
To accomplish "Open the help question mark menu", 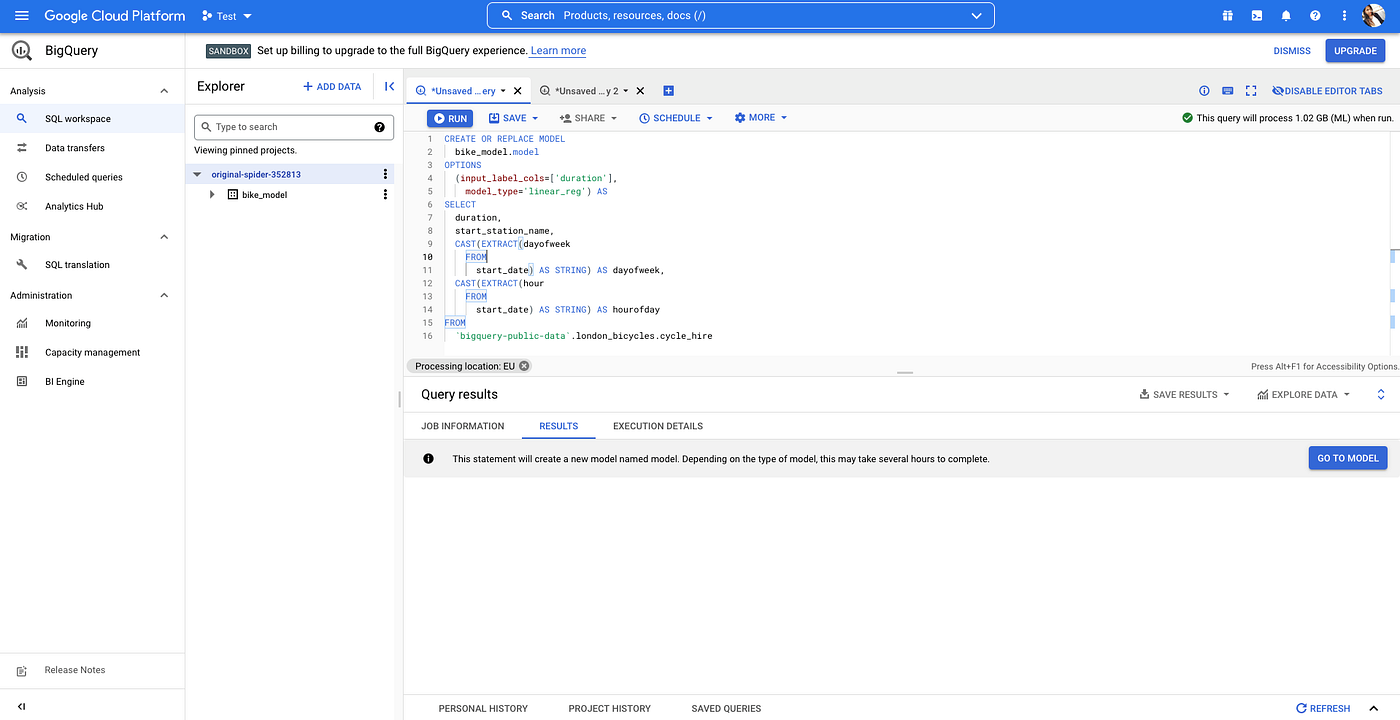I will tap(1314, 15).
